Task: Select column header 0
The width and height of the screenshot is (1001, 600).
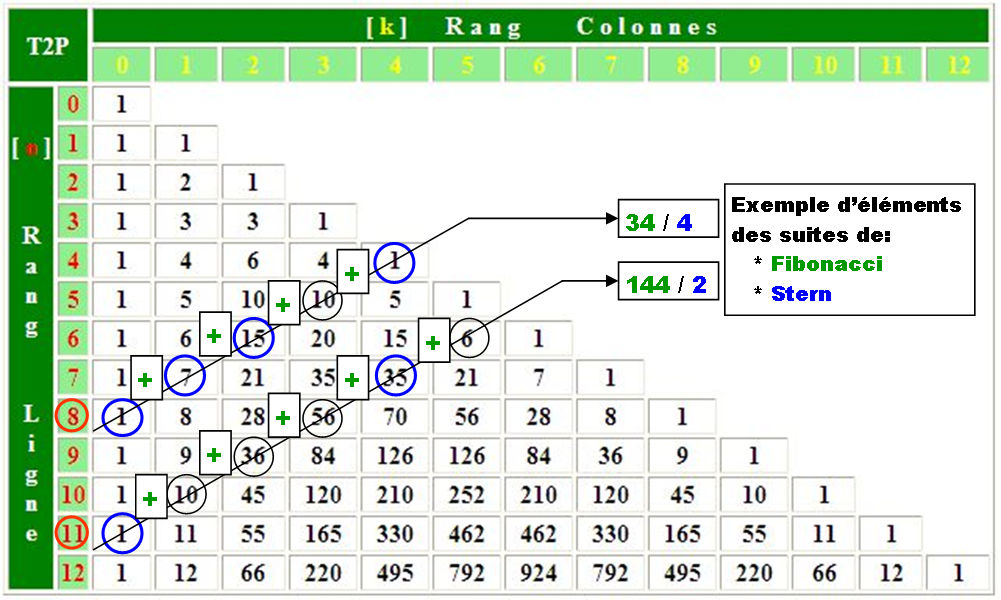Action: point(122,64)
